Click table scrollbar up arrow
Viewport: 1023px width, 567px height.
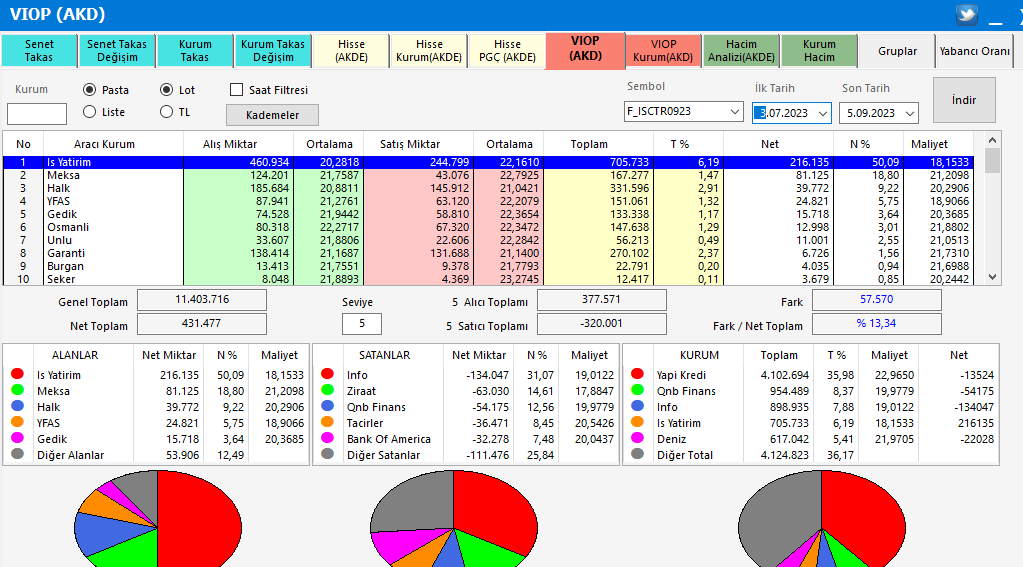pos(992,140)
